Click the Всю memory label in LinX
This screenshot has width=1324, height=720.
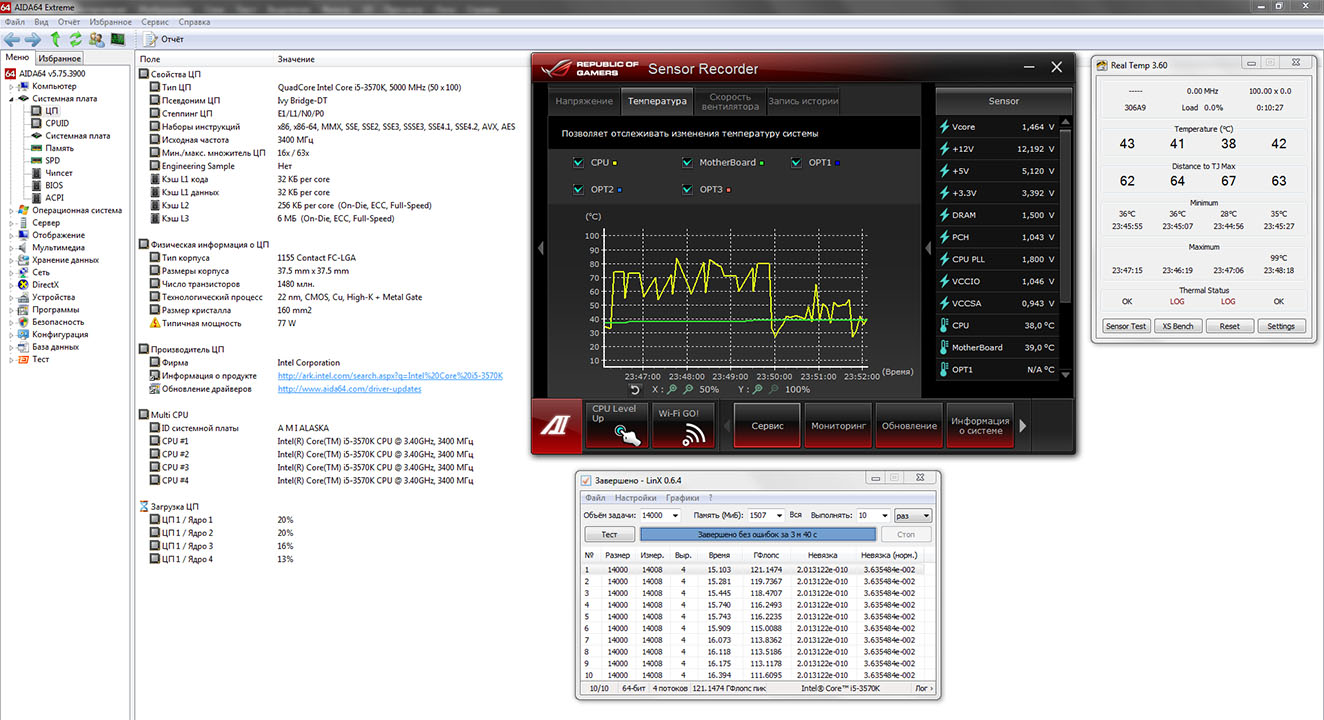click(795, 516)
